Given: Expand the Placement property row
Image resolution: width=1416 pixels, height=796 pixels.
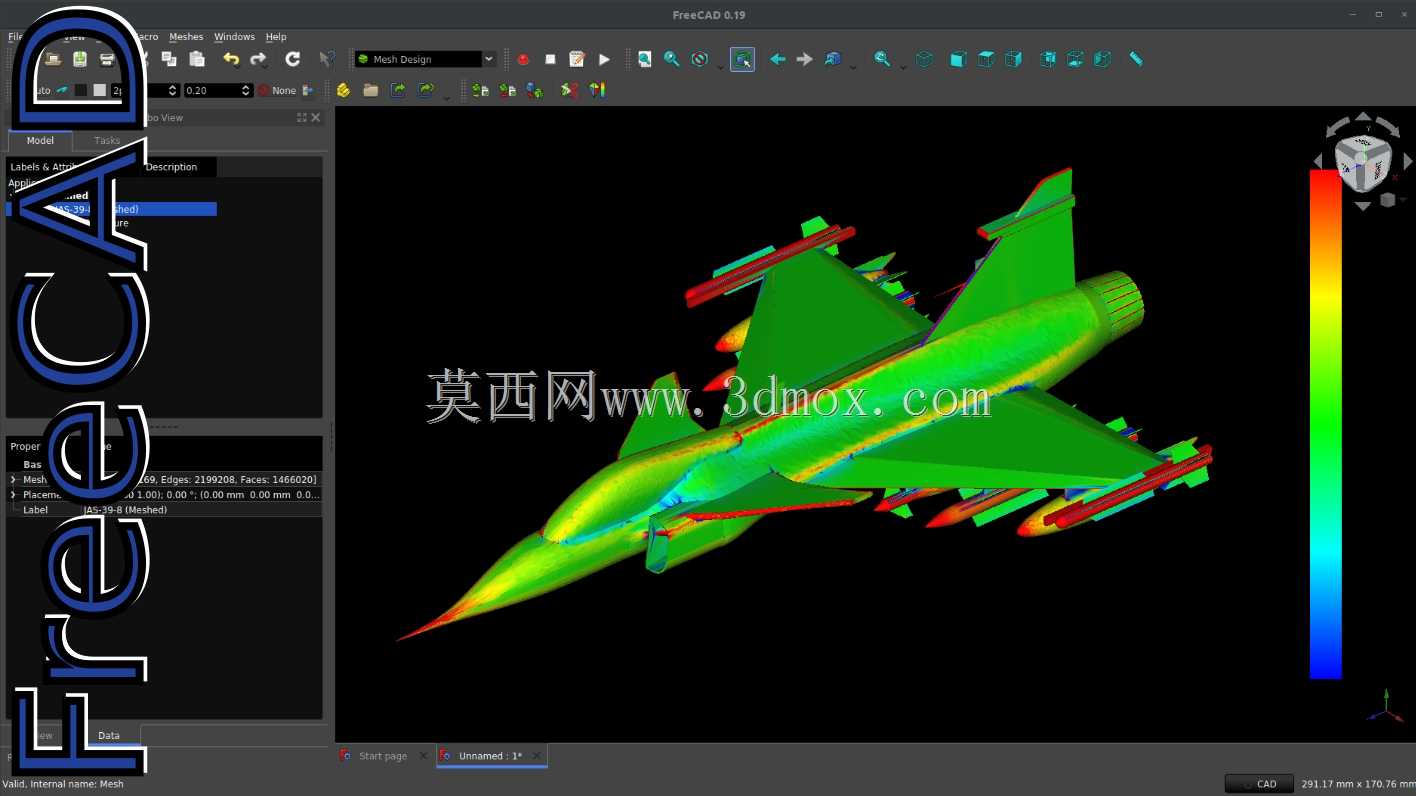Looking at the screenshot, I should click(13, 495).
